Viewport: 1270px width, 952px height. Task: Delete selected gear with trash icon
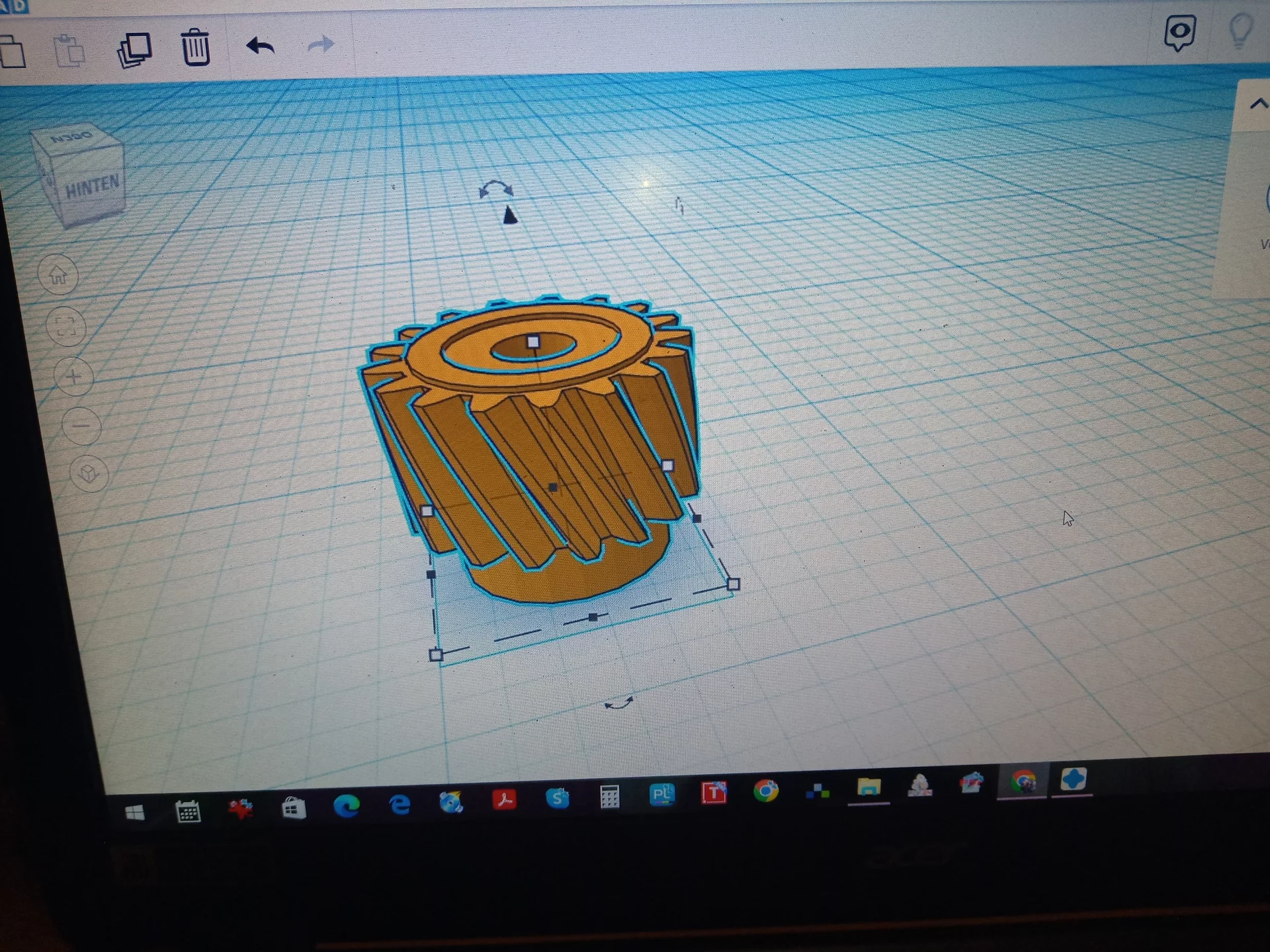[x=196, y=47]
